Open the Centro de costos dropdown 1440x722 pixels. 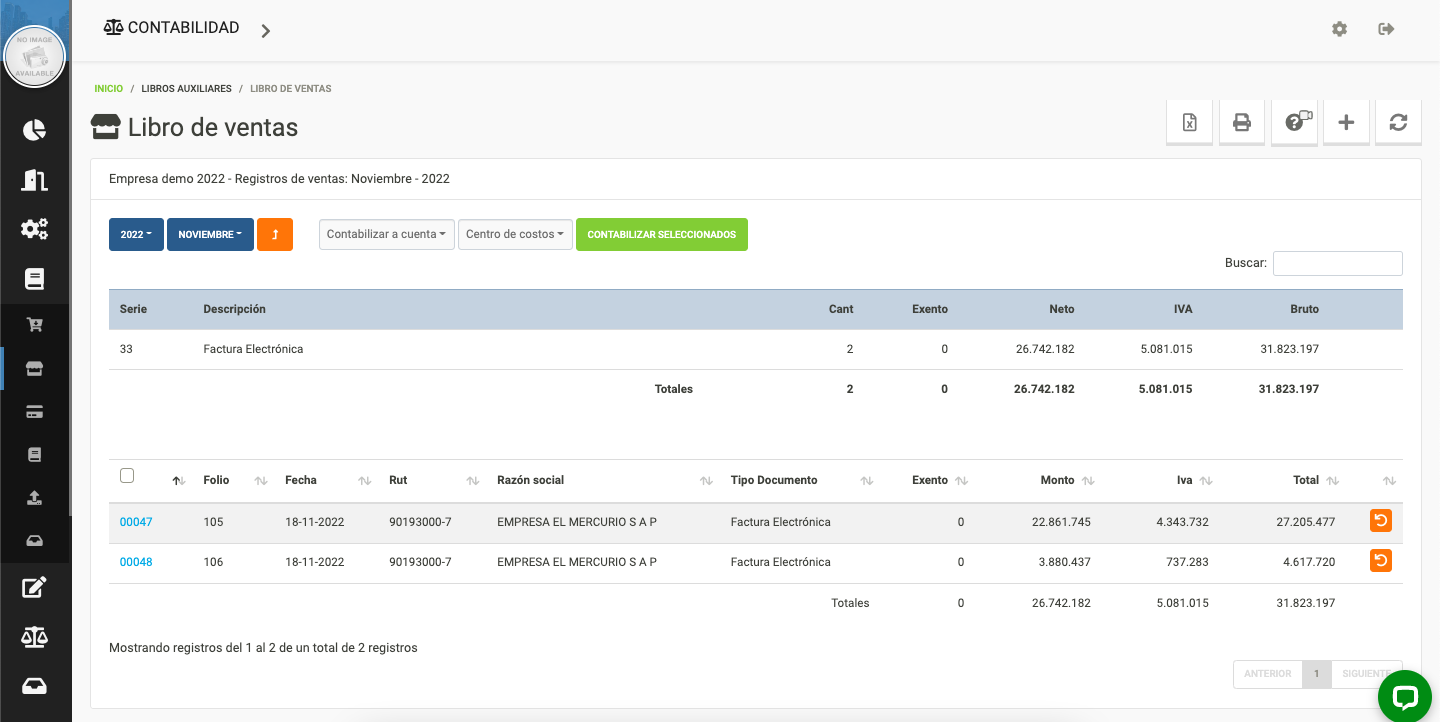[x=516, y=234]
